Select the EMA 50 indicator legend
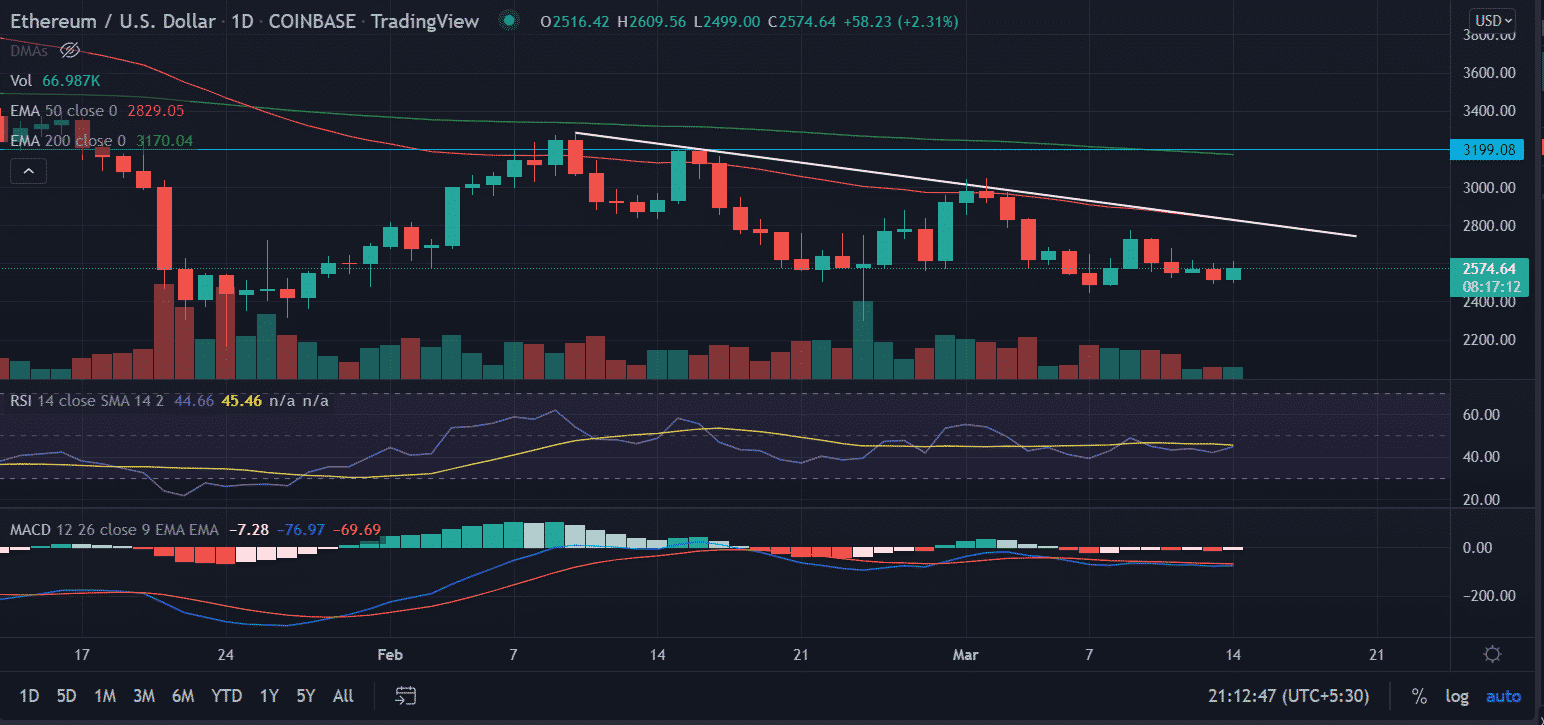Viewport: 1544px width, 725px height. (68, 111)
